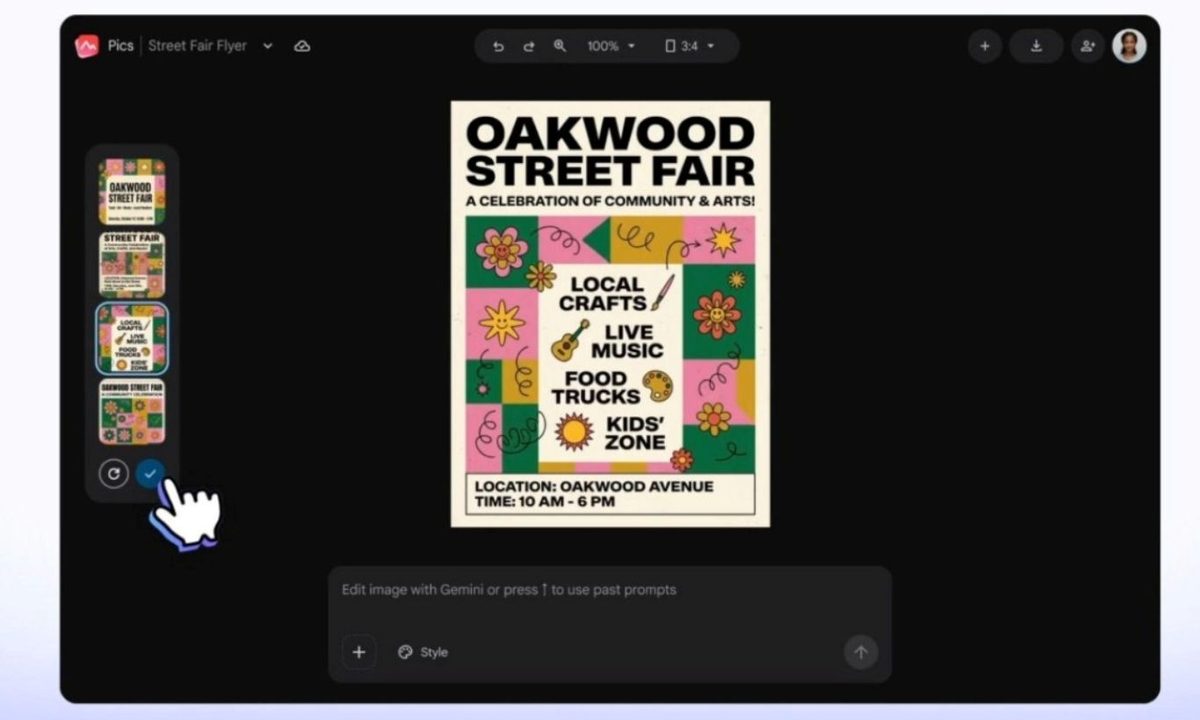Add an attachment with the prompt plus button
The height and width of the screenshot is (720, 1200).
click(x=359, y=652)
